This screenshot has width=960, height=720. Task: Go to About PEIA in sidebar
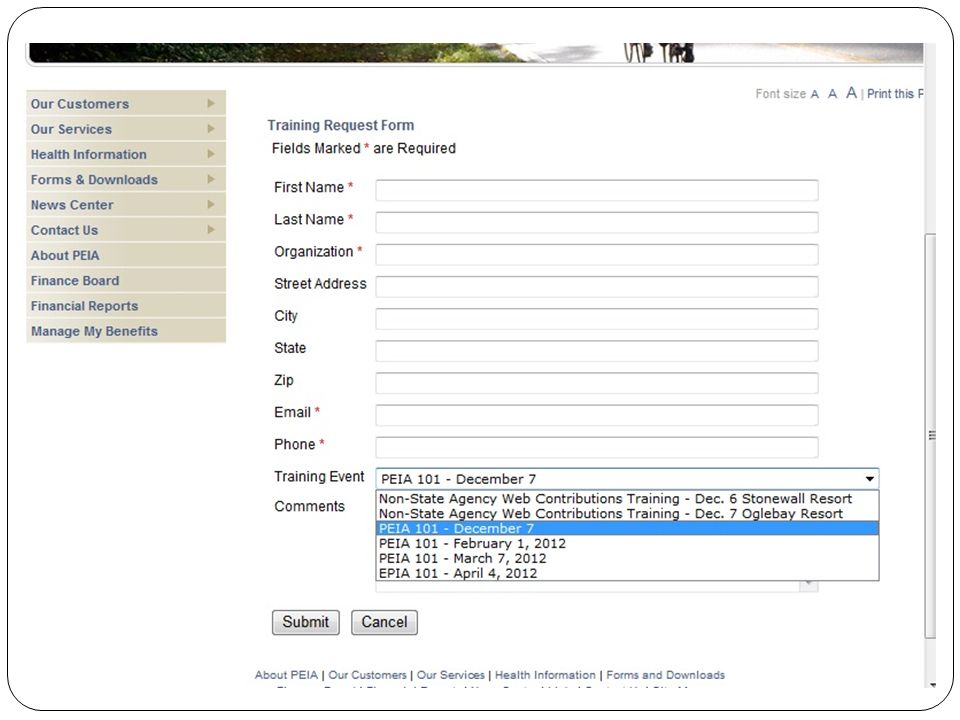coord(126,255)
